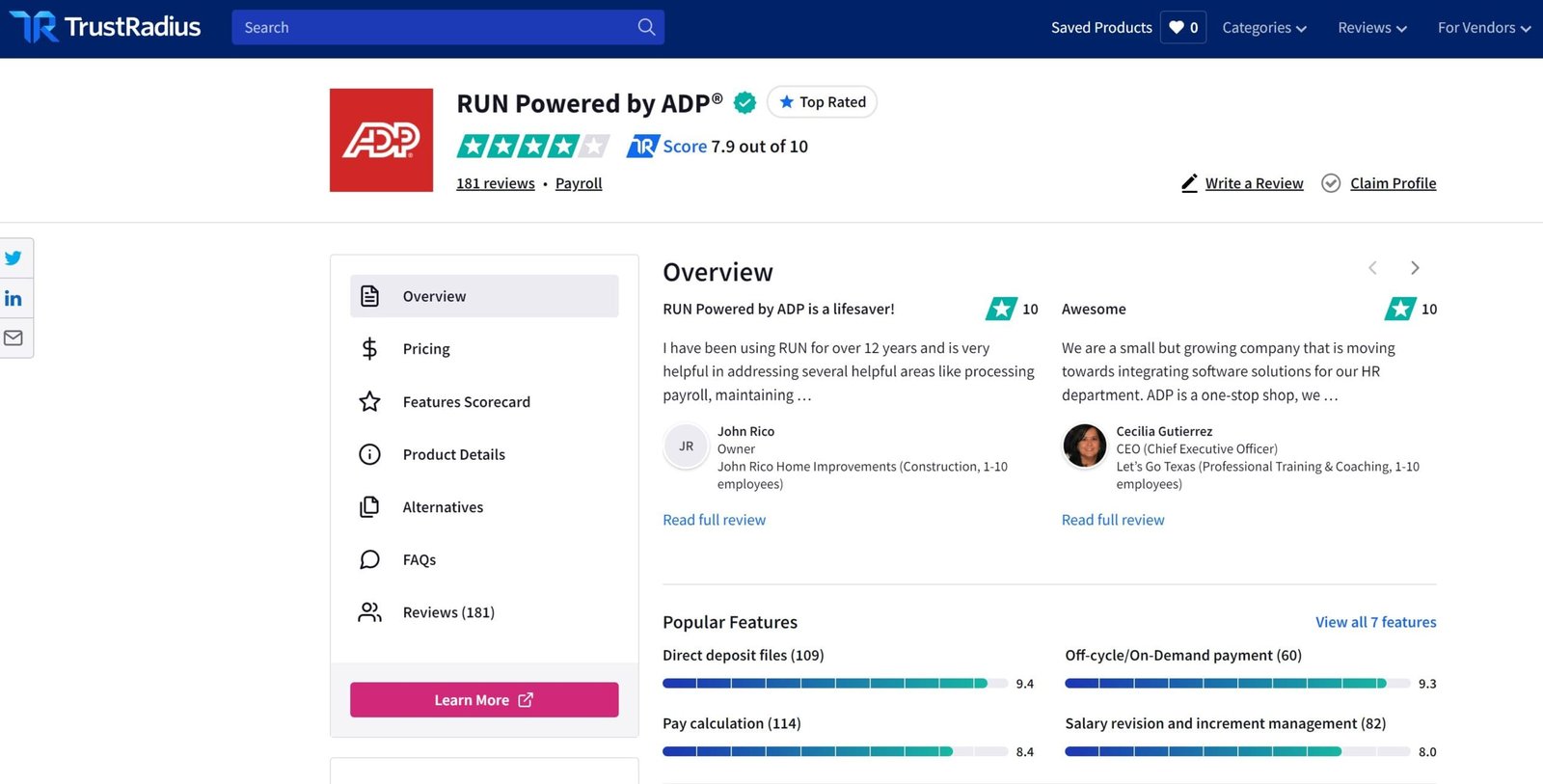
Task: Read full review by John Rico
Action: tap(714, 520)
